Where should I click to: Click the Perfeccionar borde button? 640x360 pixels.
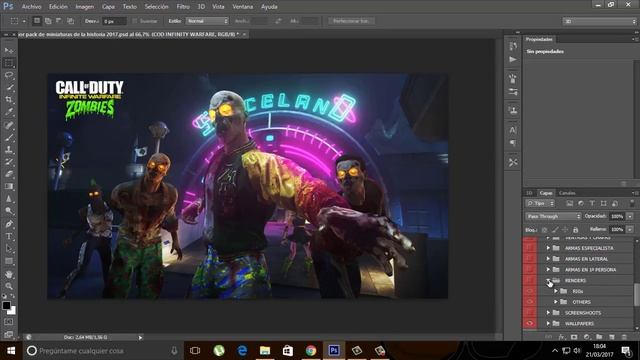click(351, 21)
